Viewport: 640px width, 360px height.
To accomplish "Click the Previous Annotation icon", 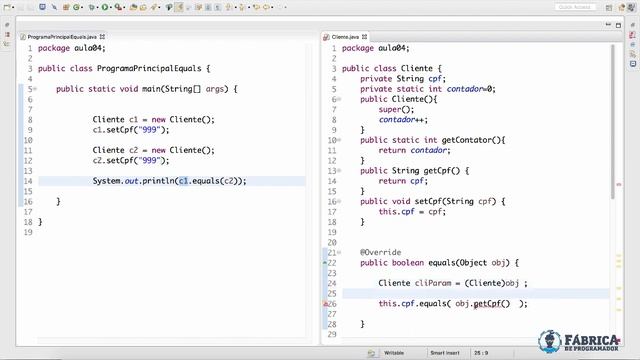I will pyautogui.click(x=242, y=7).
